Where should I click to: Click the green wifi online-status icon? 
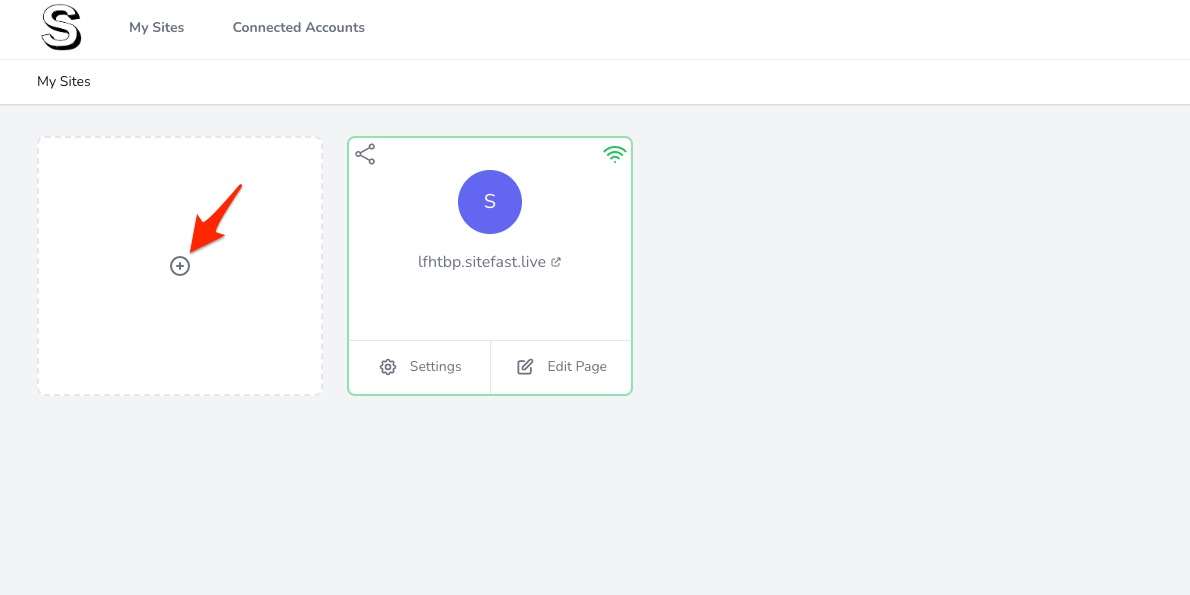615,154
